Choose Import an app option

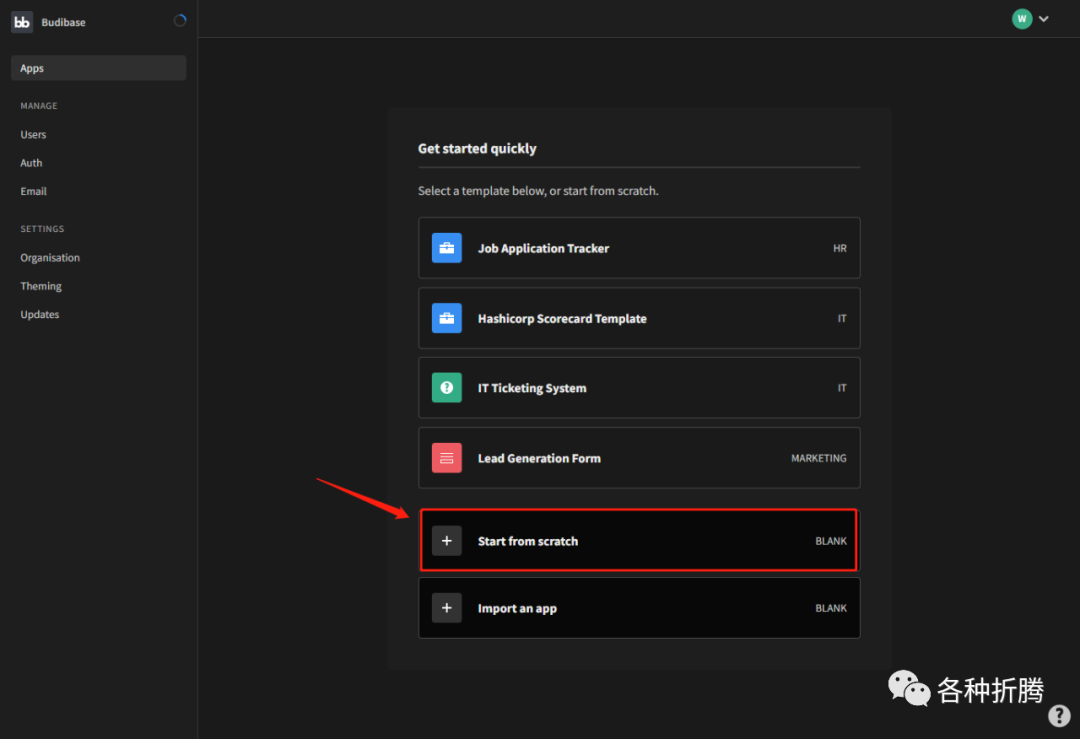[639, 608]
